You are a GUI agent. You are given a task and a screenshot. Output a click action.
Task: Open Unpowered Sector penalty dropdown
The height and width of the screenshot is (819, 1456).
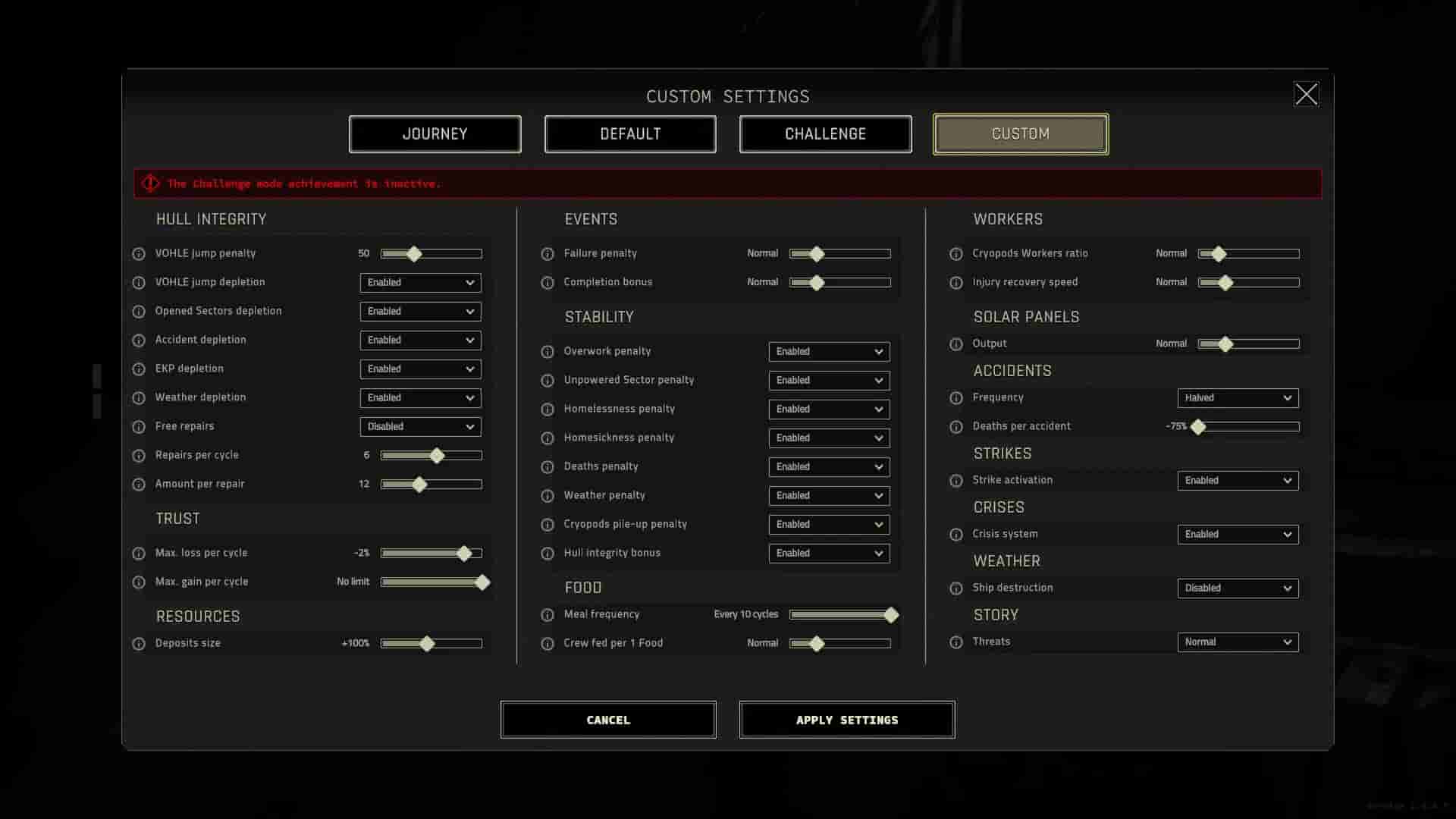click(x=829, y=381)
